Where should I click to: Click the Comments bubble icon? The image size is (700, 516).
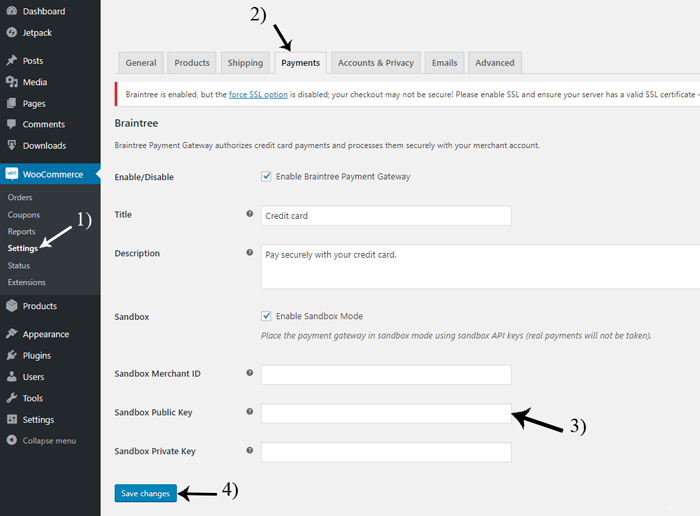click(x=12, y=124)
